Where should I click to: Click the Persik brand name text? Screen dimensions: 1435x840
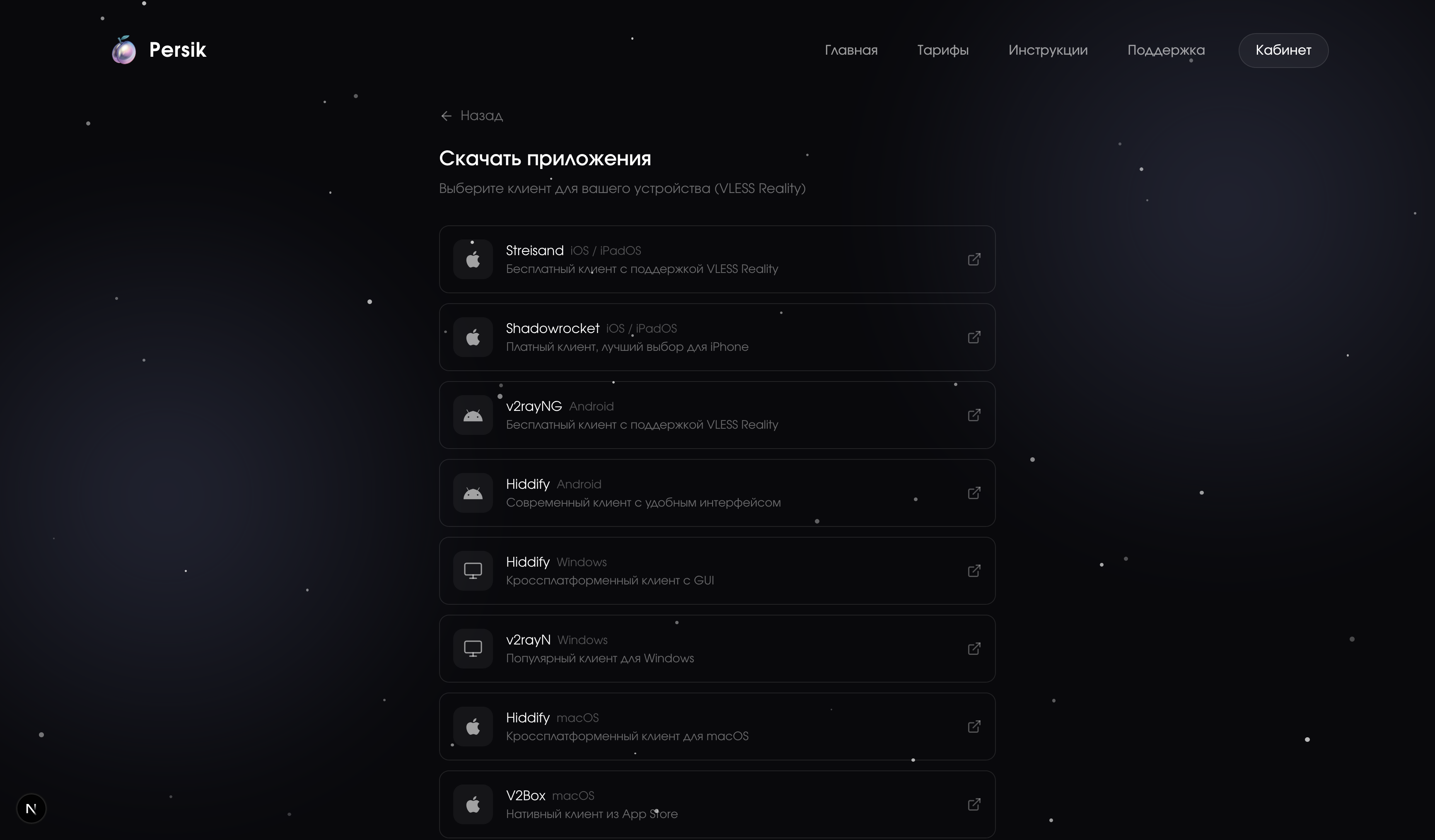coord(178,50)
